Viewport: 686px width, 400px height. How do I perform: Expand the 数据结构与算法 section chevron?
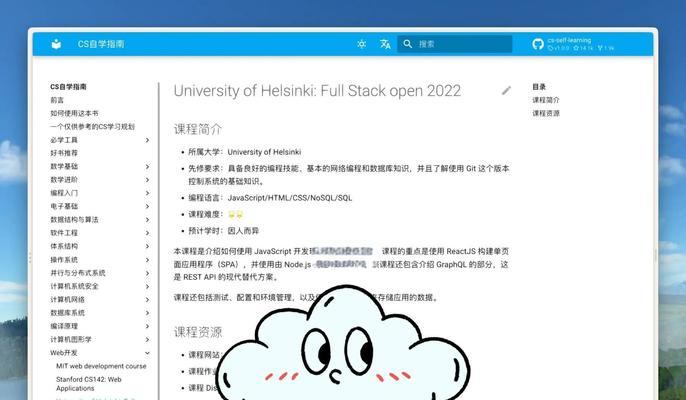coord(147,220)
